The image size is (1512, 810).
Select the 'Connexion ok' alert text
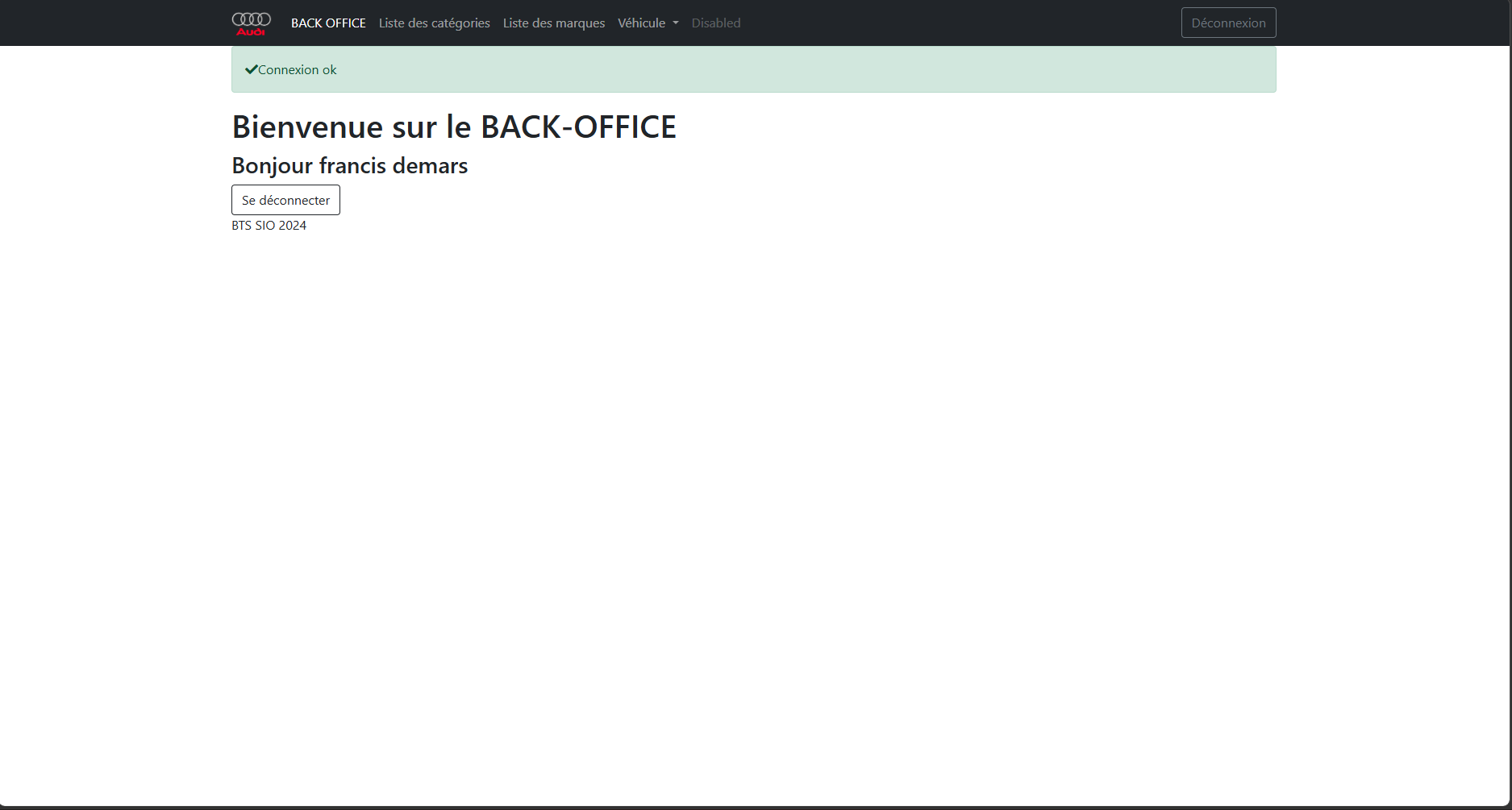coord(298,70)
